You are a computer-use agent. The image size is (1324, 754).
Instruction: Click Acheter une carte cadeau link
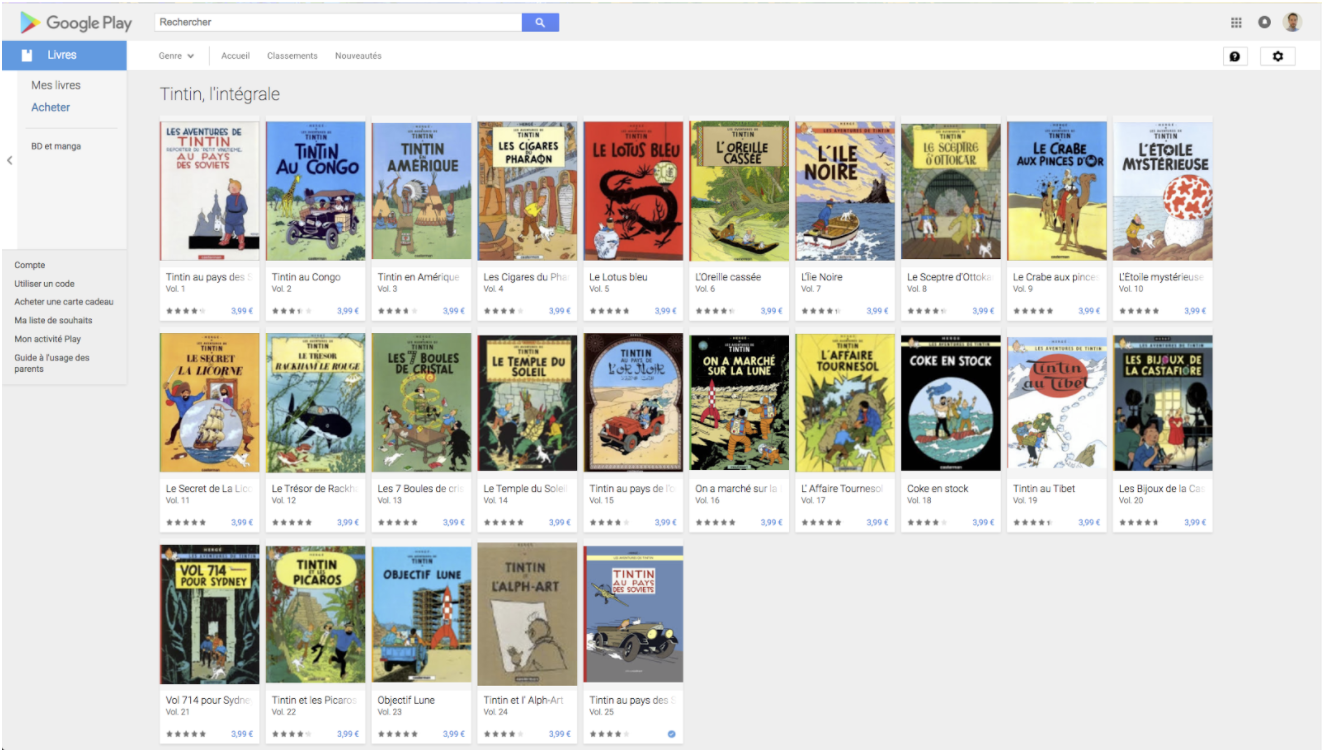pos(64,302)
